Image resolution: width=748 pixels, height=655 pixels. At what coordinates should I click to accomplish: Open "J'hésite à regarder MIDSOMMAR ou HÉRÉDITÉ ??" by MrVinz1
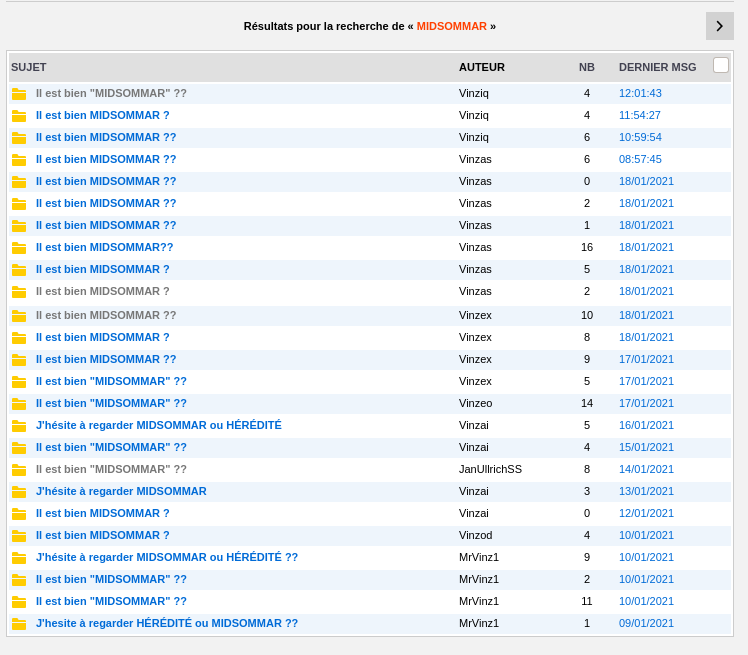pyautogui.click(x=167, y=557)
